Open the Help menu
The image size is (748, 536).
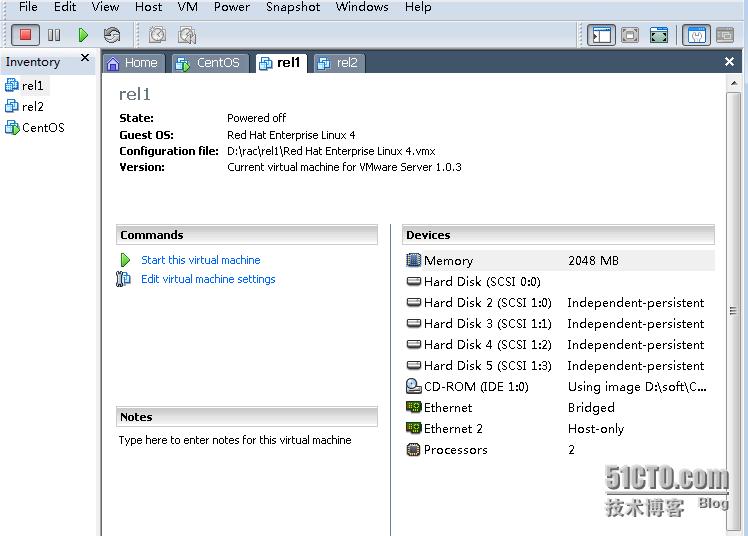418,7
